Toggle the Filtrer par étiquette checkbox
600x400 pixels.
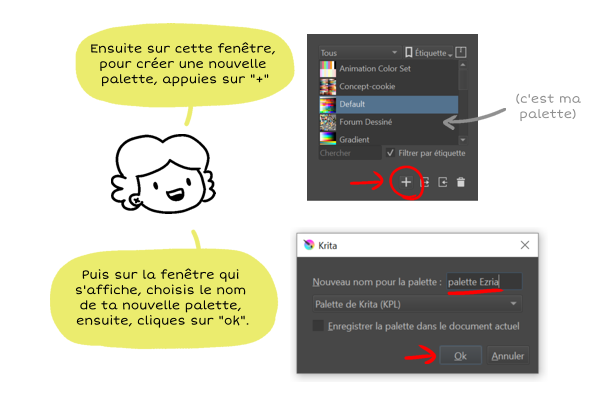tap(390, 153)
